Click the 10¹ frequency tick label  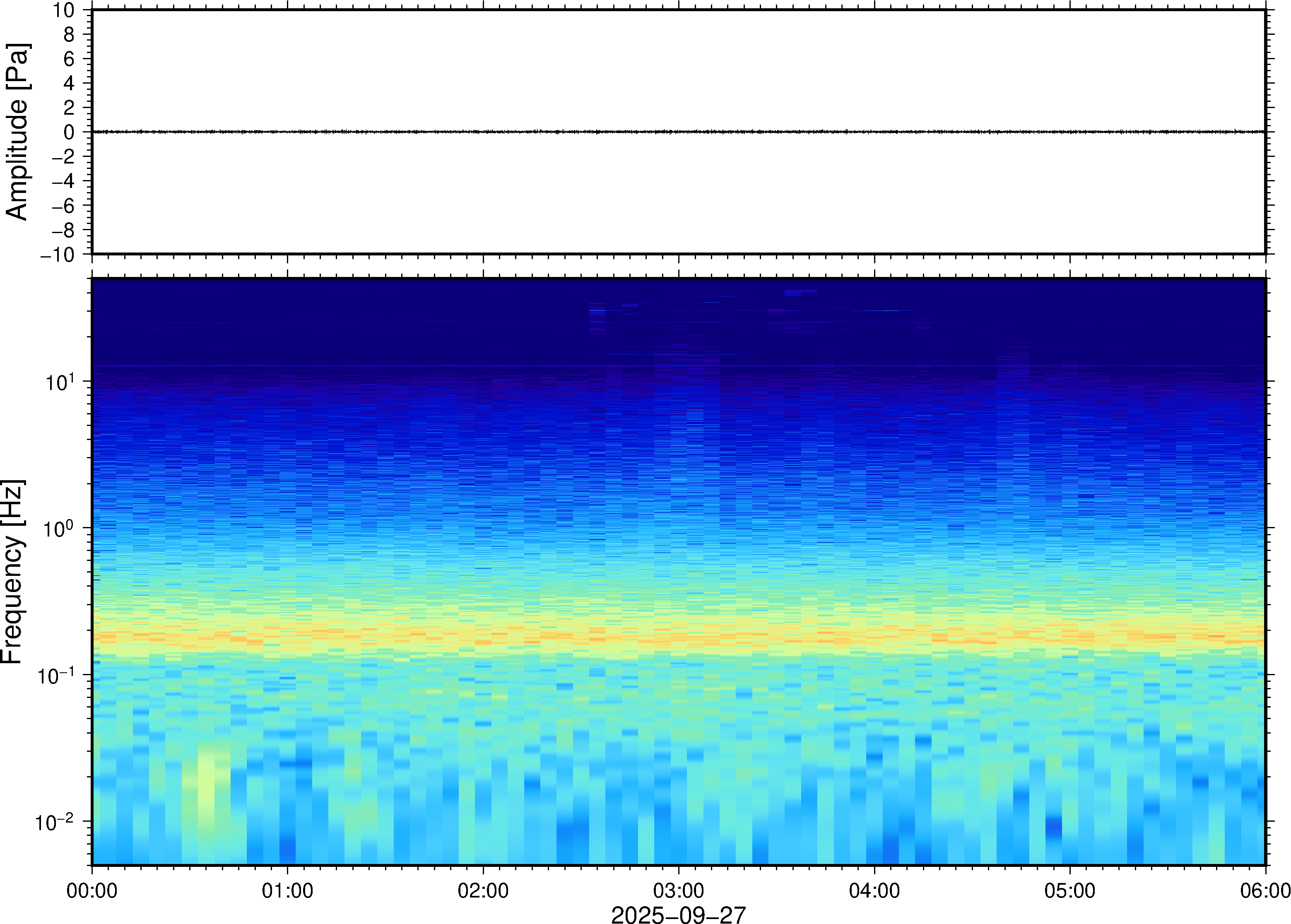pyautogui.click(x=60, y=383)
